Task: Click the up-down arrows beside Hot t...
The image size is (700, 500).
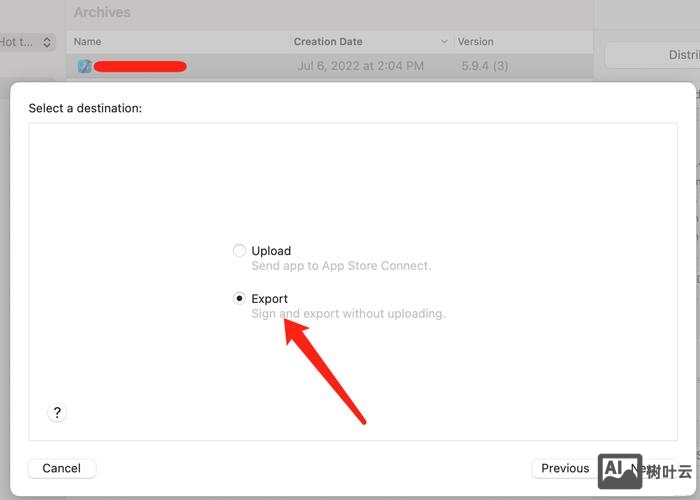Action: (46, 42)
